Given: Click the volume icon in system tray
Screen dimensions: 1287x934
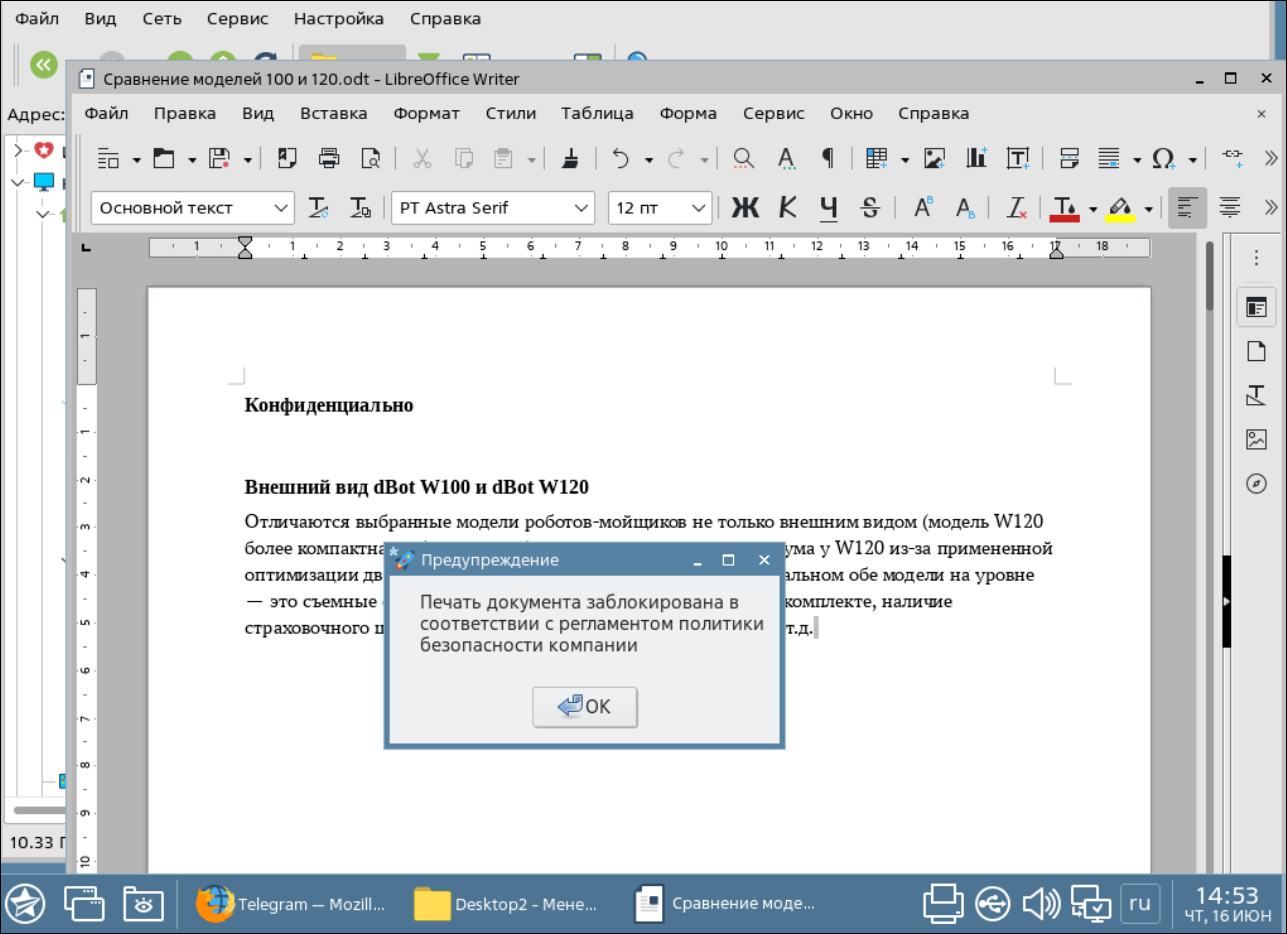Looking at the screenshot, I should 1041,904.
